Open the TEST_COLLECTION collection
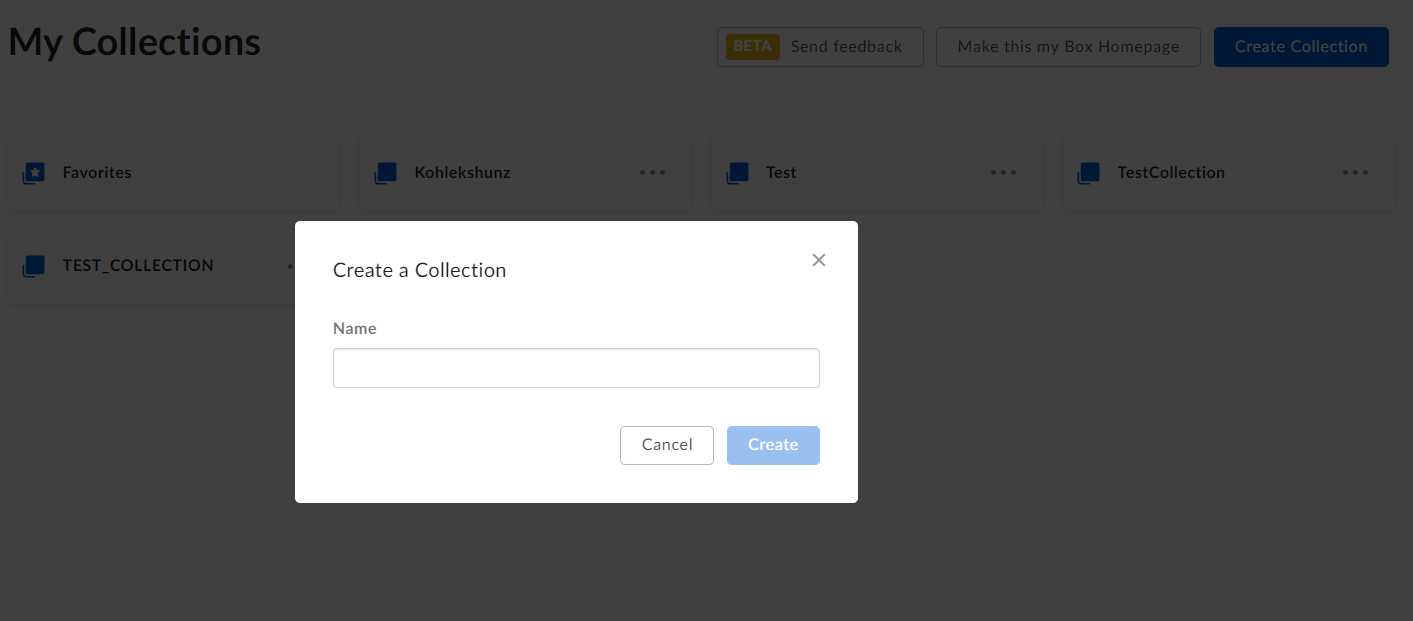Viewport: 1413px width, 621px height. (138, 265)
